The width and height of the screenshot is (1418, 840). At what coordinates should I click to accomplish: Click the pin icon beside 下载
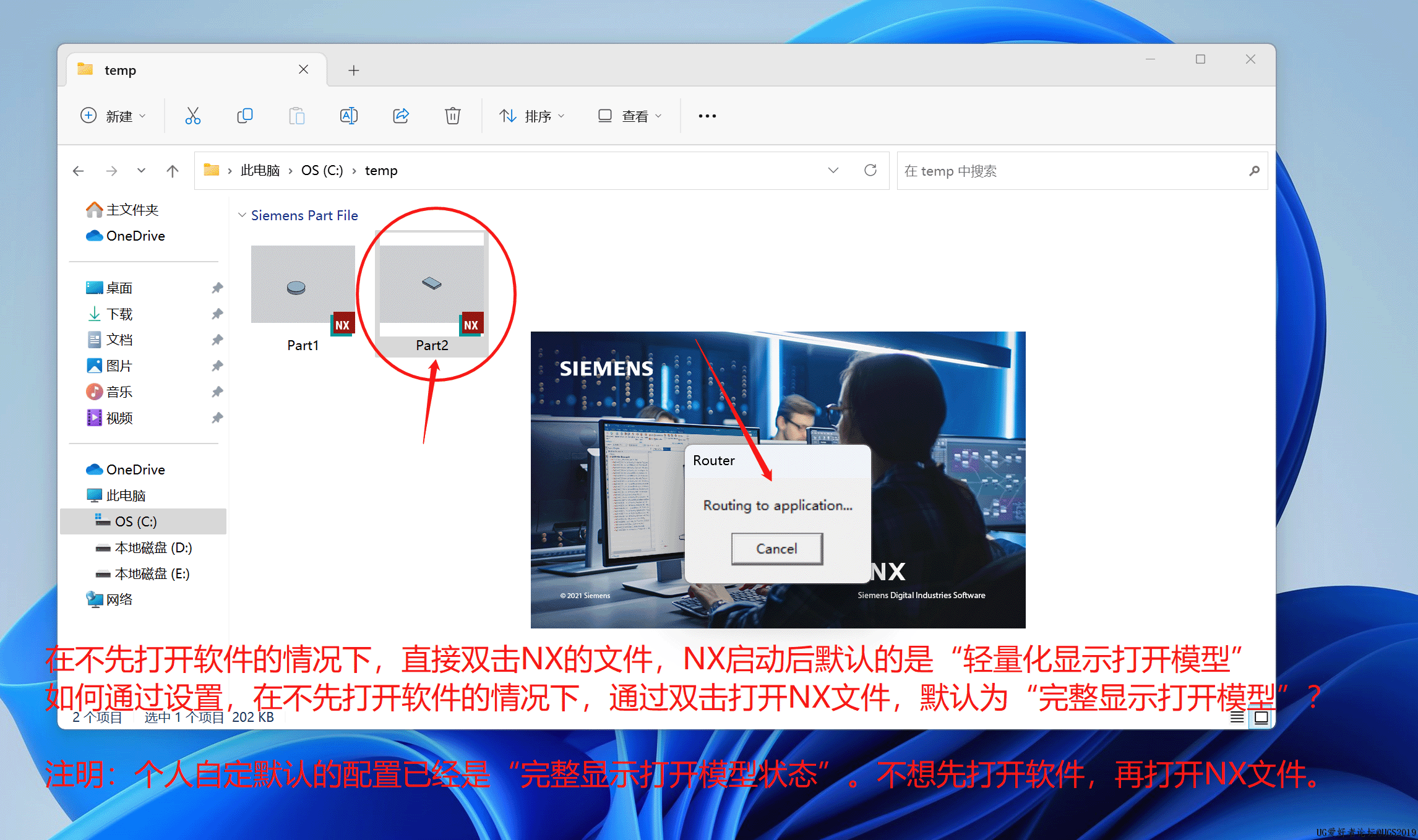click(217, 314)
